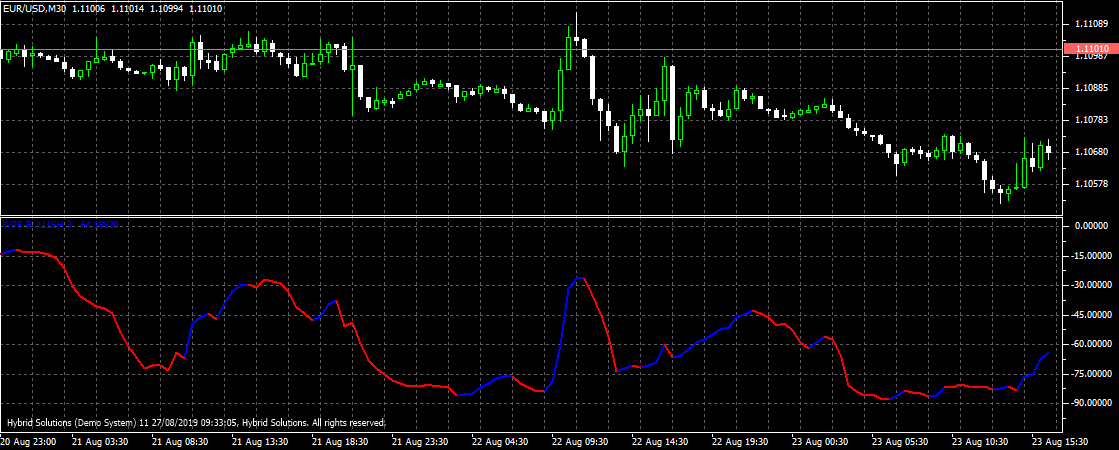This screenshot has height=450, width=1119.
Task: Click the red 1.11010 current price tag
Action: click(1090, 48)
